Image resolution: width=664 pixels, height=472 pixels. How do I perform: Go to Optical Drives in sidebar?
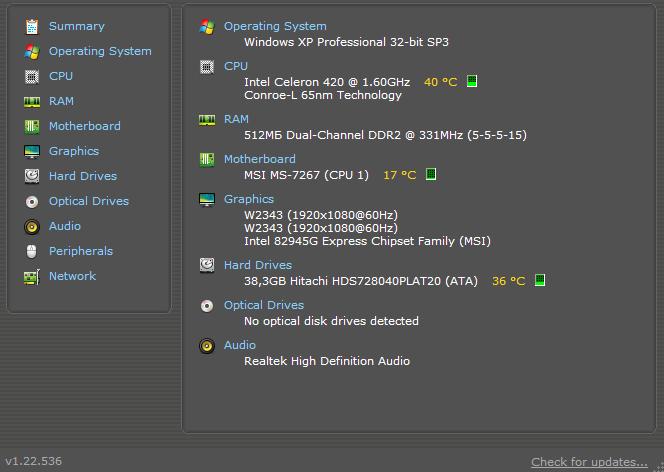(x=89, y=201)
